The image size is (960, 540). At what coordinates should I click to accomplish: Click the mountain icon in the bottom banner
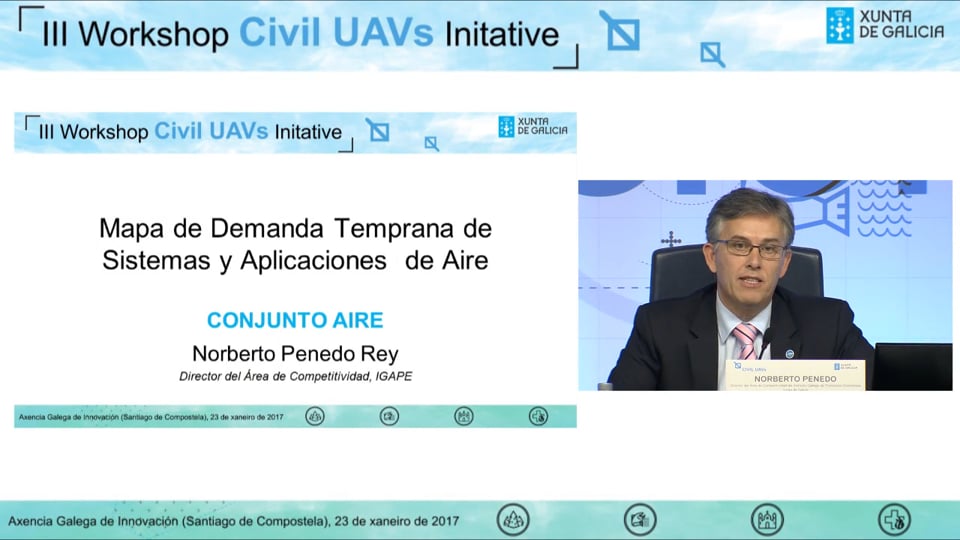(x=513, y=520)
